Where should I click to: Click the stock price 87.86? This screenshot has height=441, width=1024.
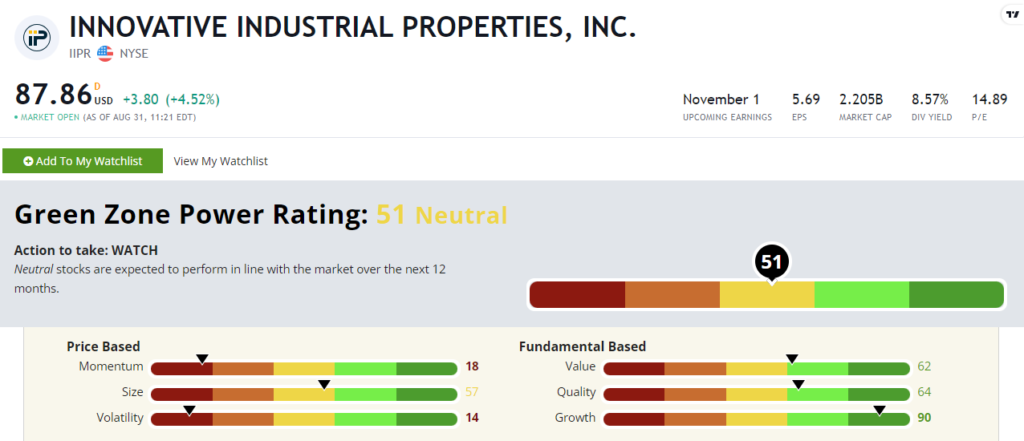[x=54, y=95]
